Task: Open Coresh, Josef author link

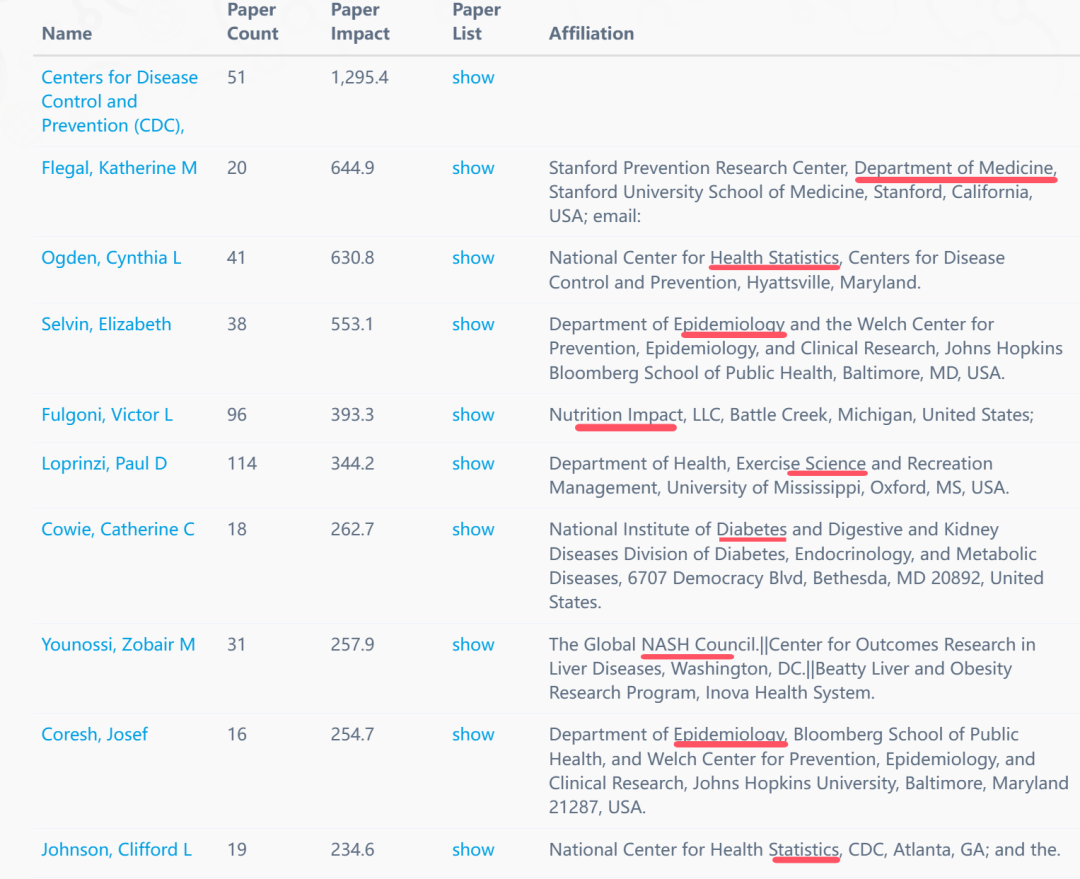Action: coord(94,734)
